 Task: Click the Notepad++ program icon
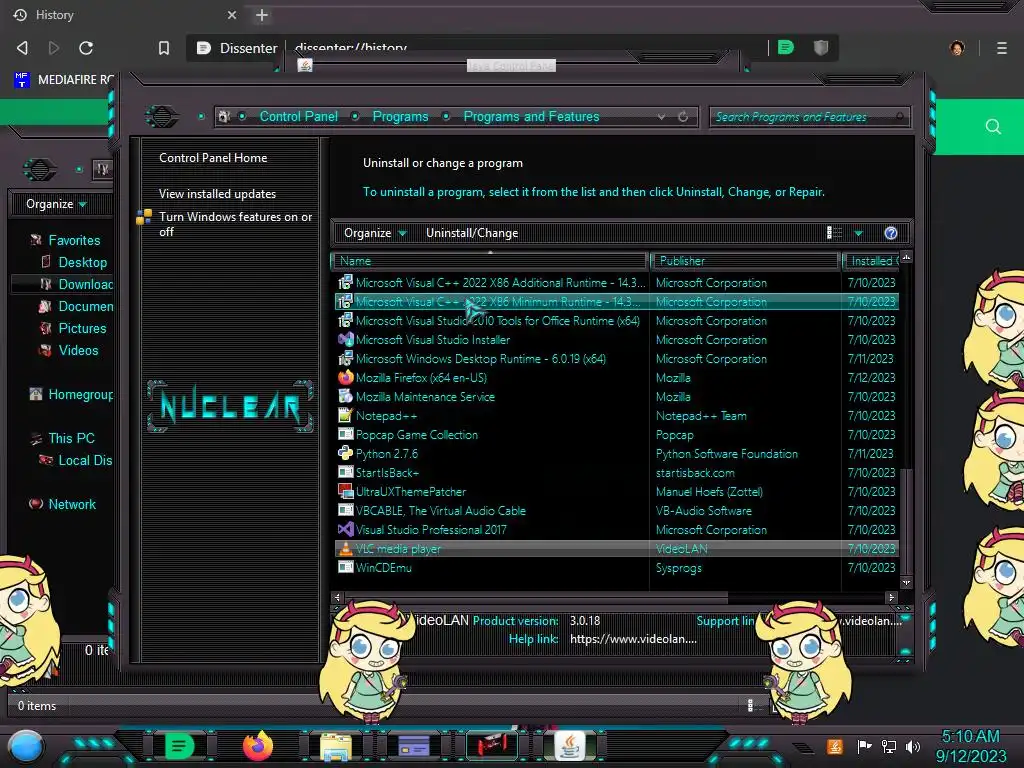345,415
